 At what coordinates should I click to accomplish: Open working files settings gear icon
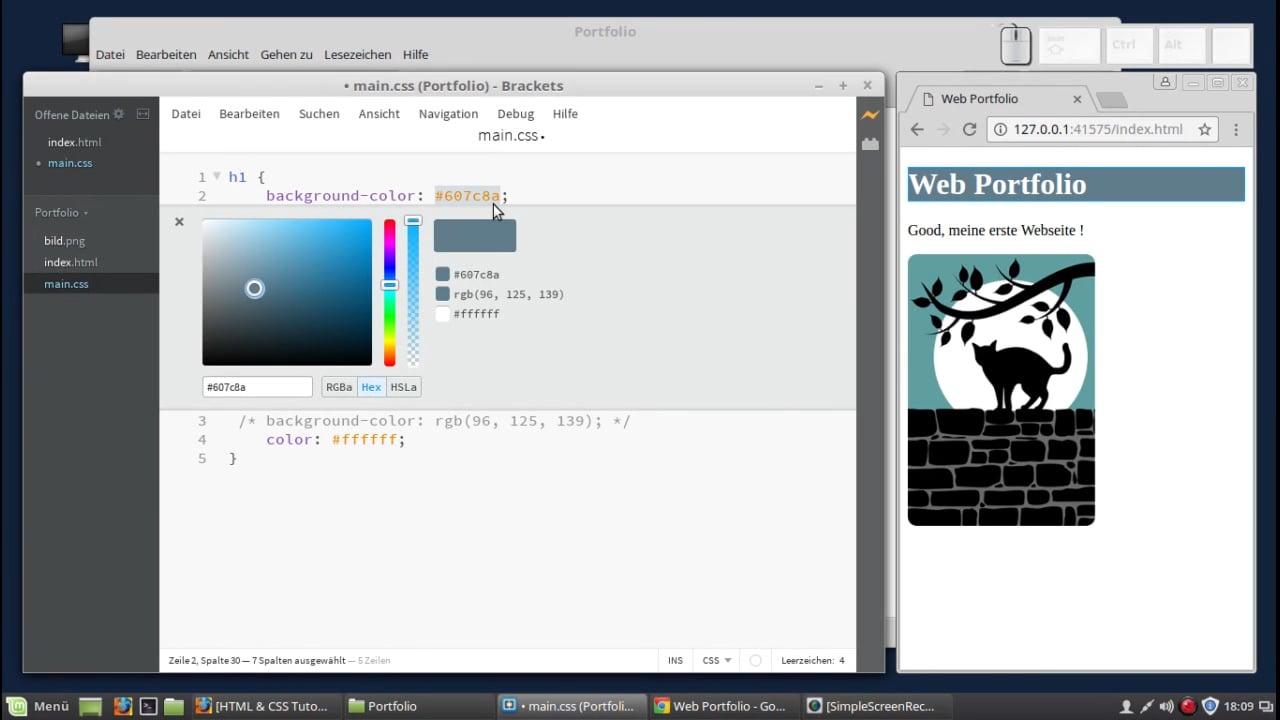tap(119, 114)
